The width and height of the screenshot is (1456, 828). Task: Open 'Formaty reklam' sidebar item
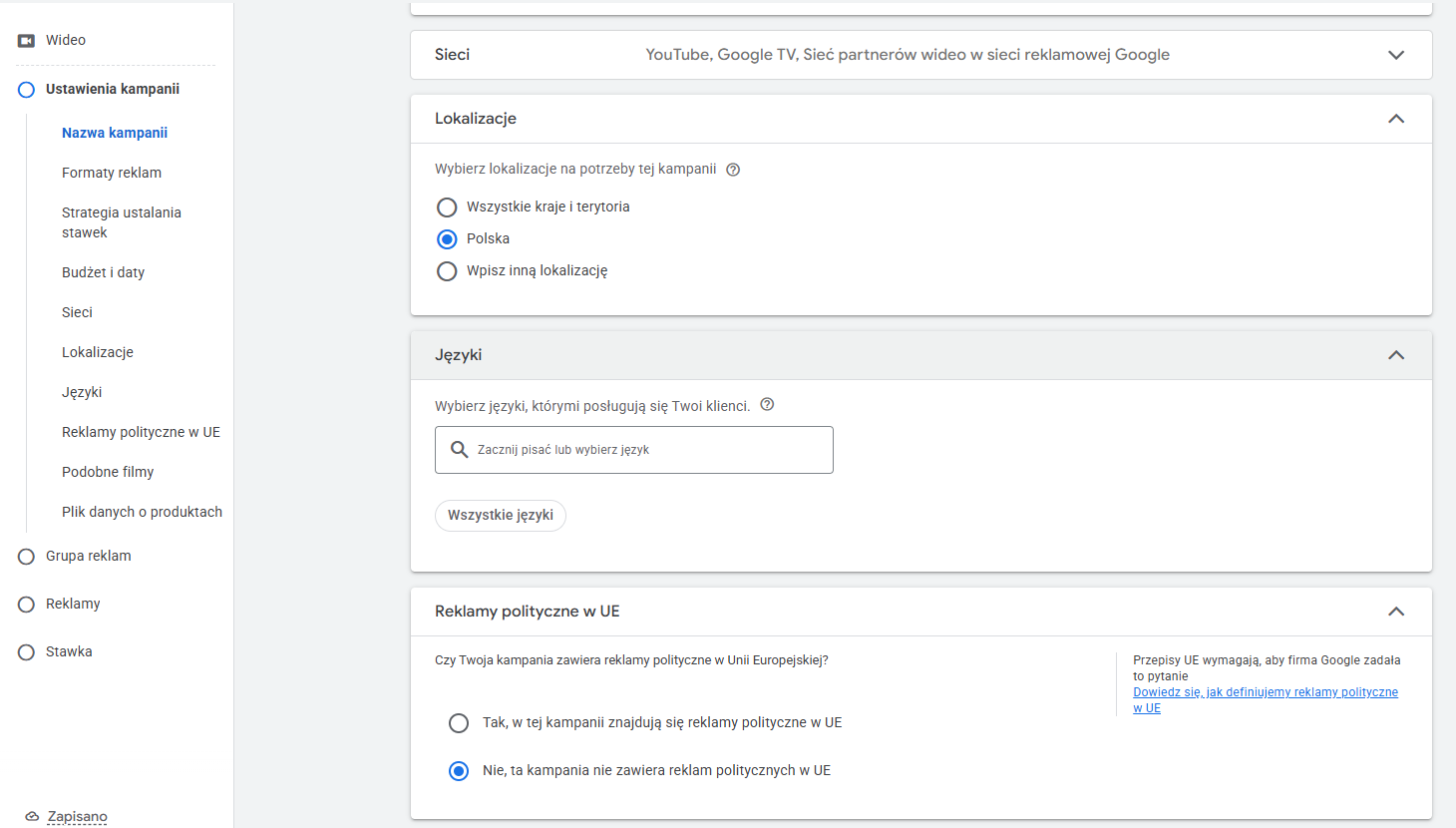pyautogui.click(x=112, y=173)
